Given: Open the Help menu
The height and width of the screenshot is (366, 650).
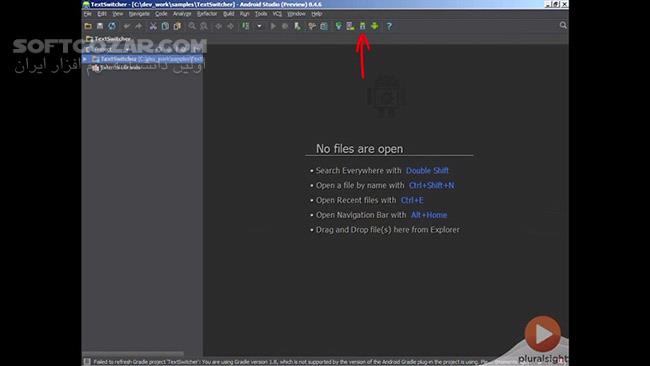Looking at the screenshot, I should point(316,14).
